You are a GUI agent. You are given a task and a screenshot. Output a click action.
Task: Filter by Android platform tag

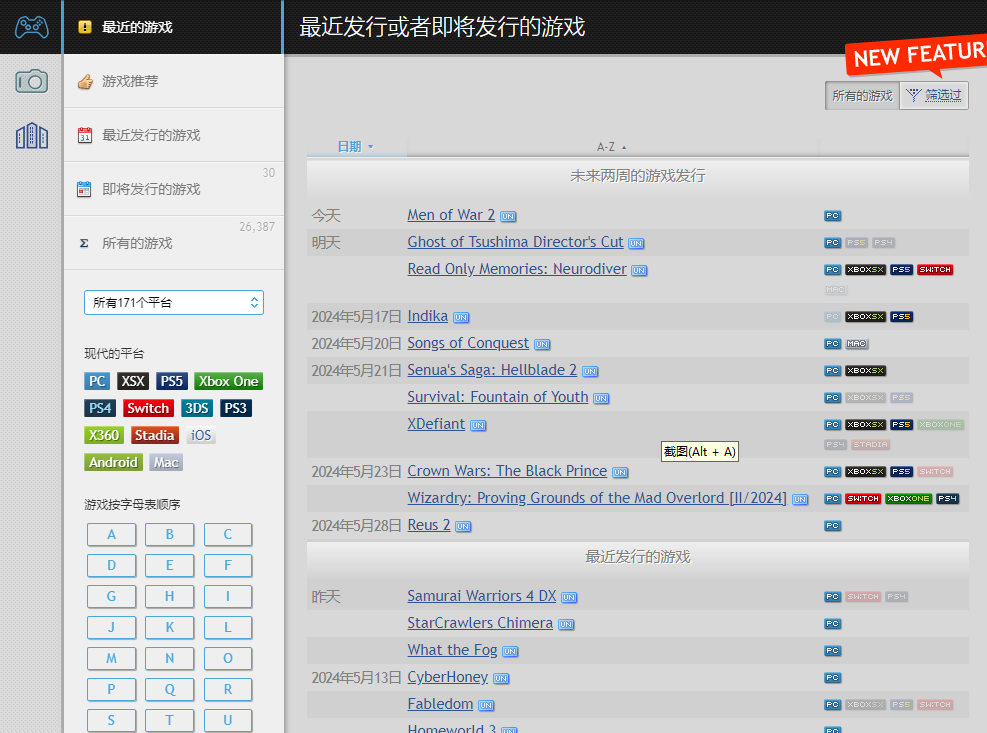point(113,462)
